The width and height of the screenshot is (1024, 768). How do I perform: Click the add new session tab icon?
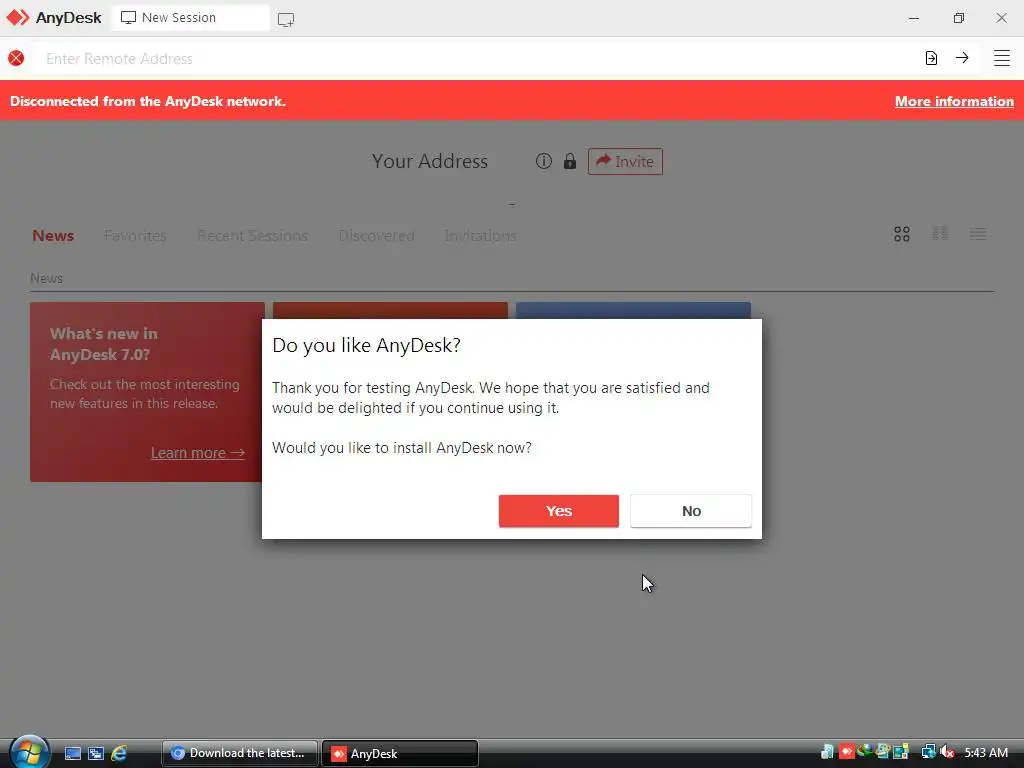(x=285, y=19)
